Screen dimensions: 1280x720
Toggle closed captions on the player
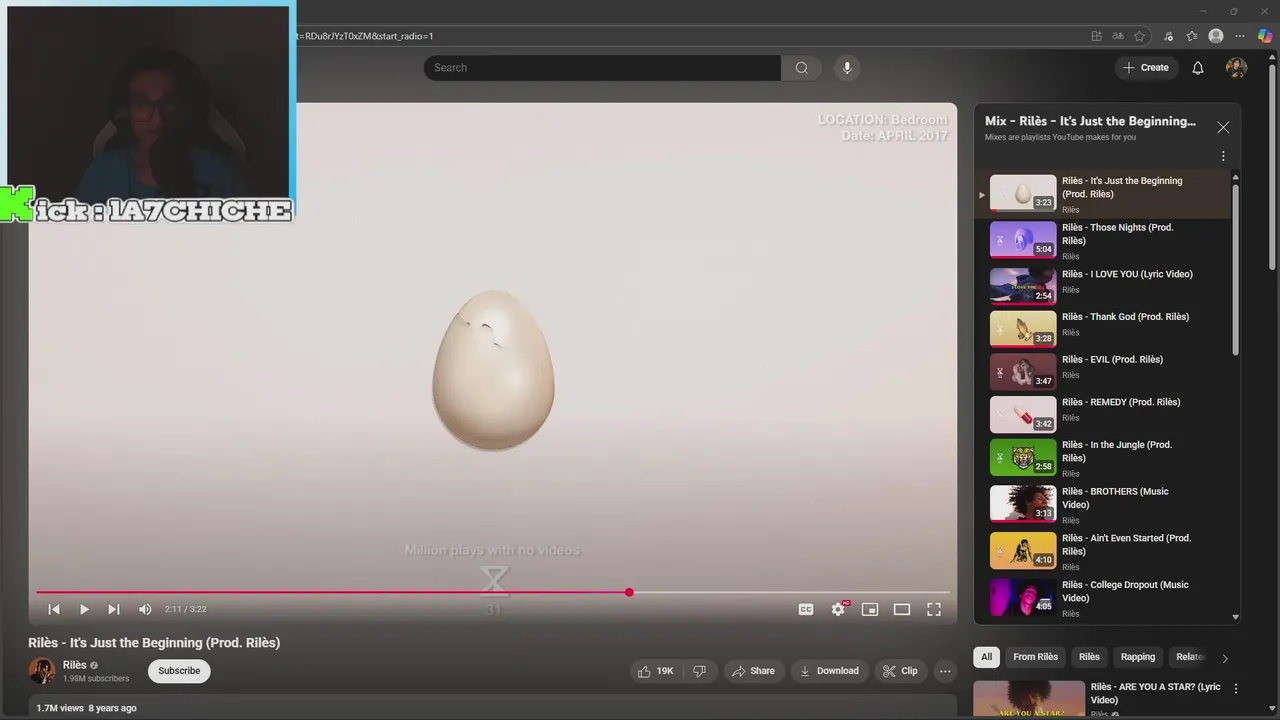click(x=806, y=609)
